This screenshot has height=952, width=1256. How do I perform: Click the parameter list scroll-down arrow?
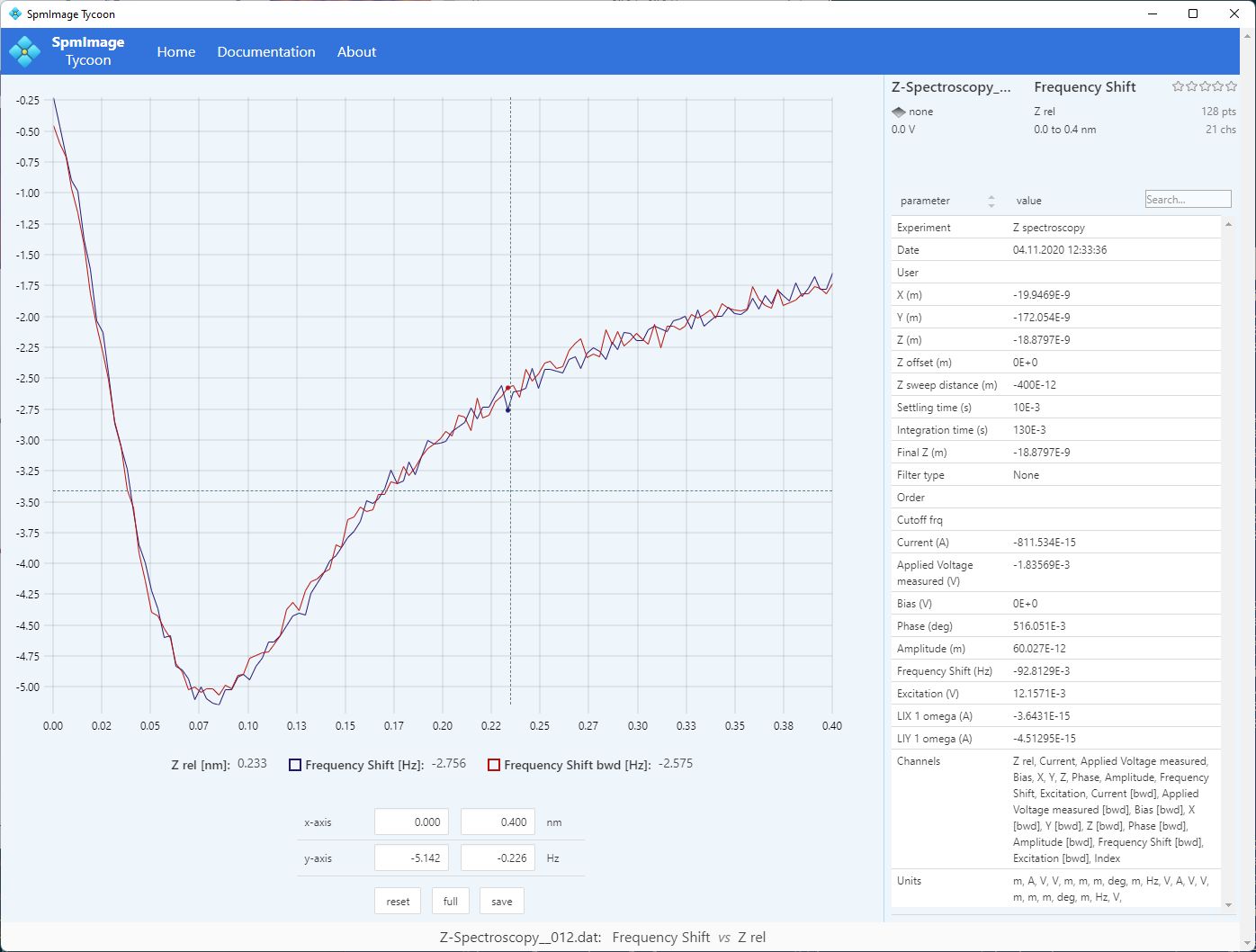pos(1228,904)
